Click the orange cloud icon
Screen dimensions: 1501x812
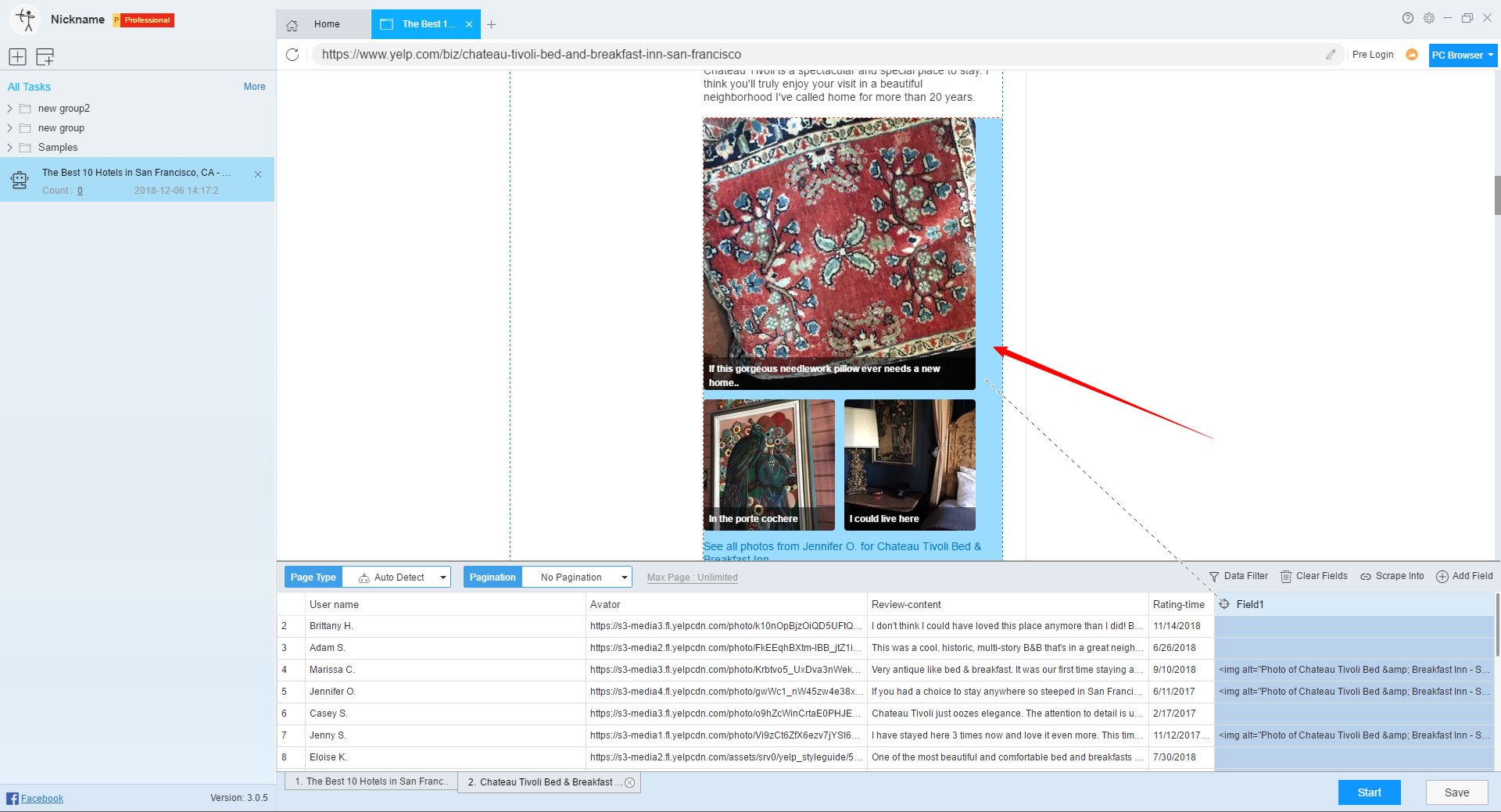point(1412,55)
